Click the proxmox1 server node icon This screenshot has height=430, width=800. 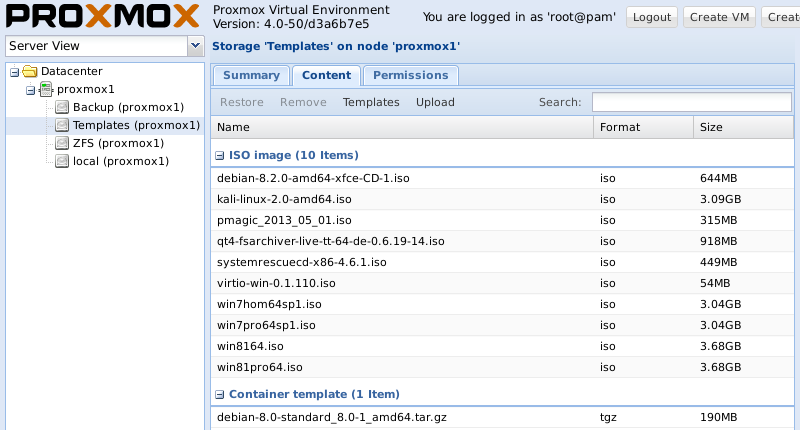tap(46, 89)
